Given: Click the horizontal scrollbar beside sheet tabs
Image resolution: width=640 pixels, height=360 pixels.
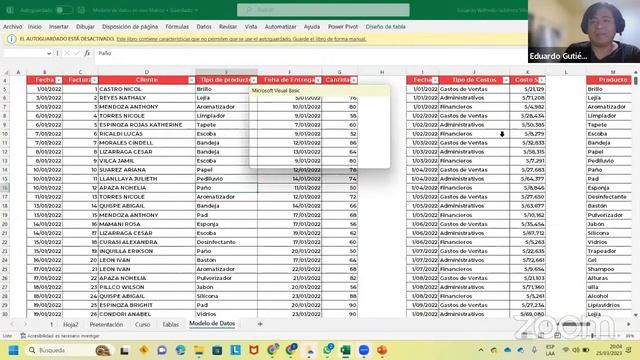Looking at the screenshot, I should 576,324.
